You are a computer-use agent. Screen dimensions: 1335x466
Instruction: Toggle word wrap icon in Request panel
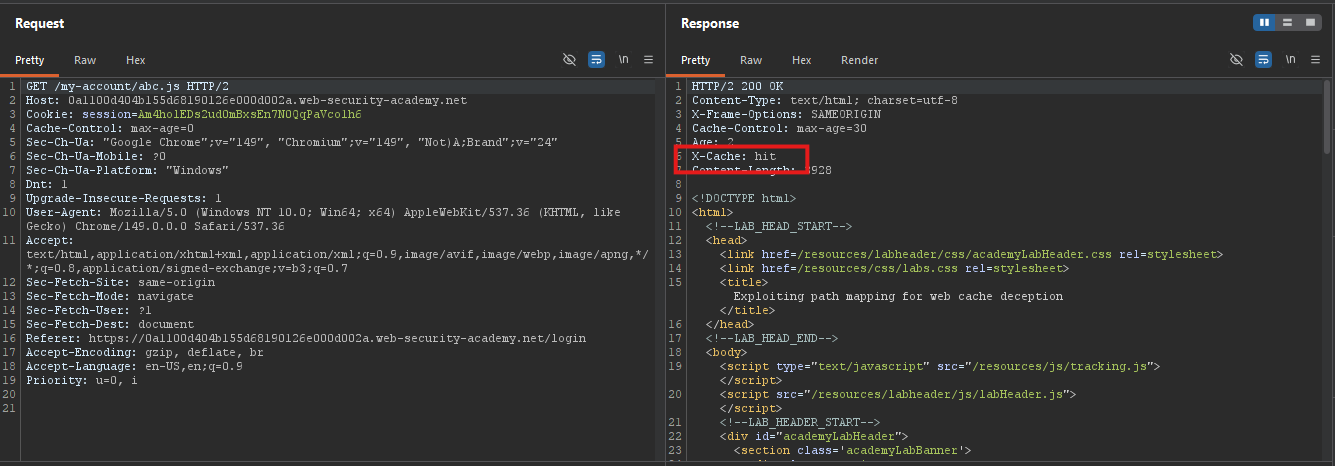pos(596,60)
